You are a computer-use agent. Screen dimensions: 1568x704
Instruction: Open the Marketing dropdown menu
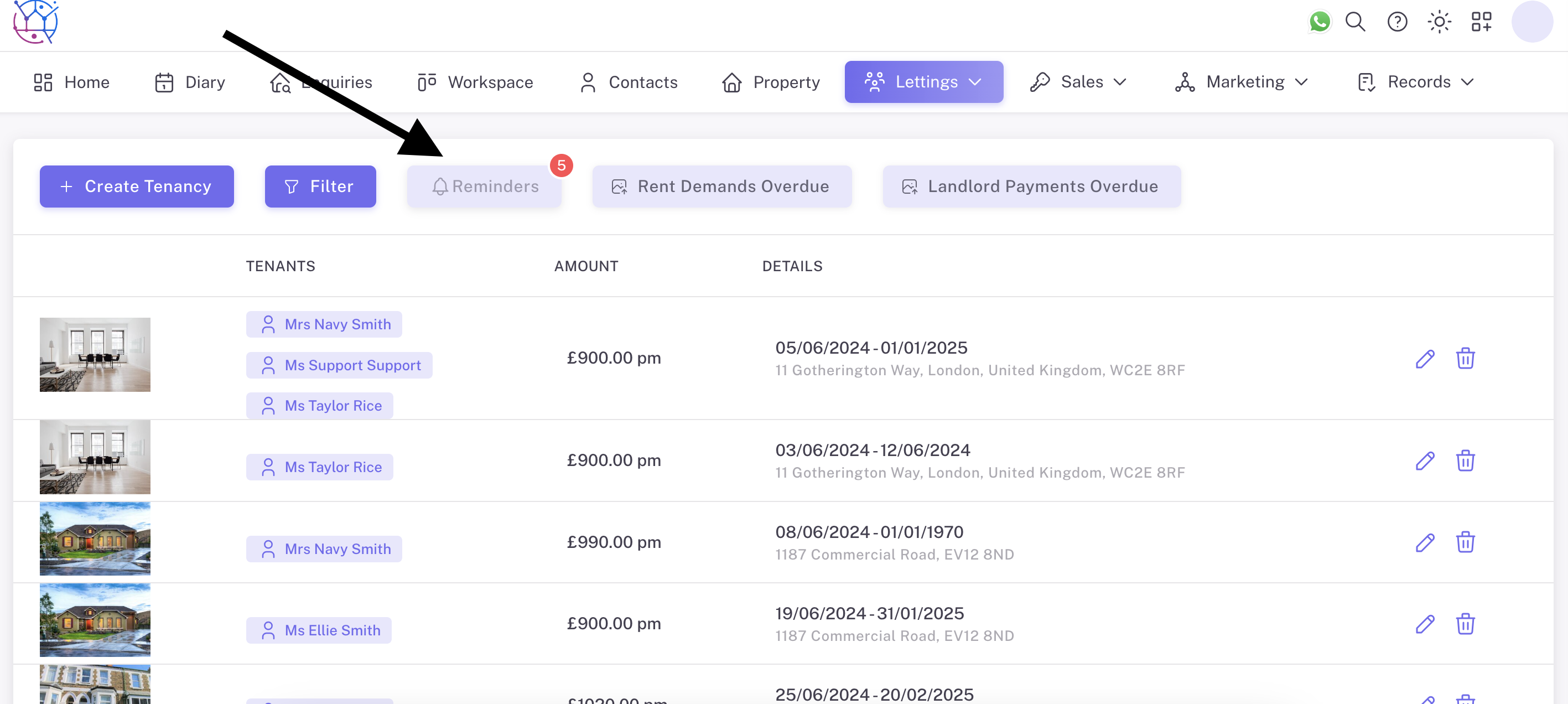coord(1241,81)
